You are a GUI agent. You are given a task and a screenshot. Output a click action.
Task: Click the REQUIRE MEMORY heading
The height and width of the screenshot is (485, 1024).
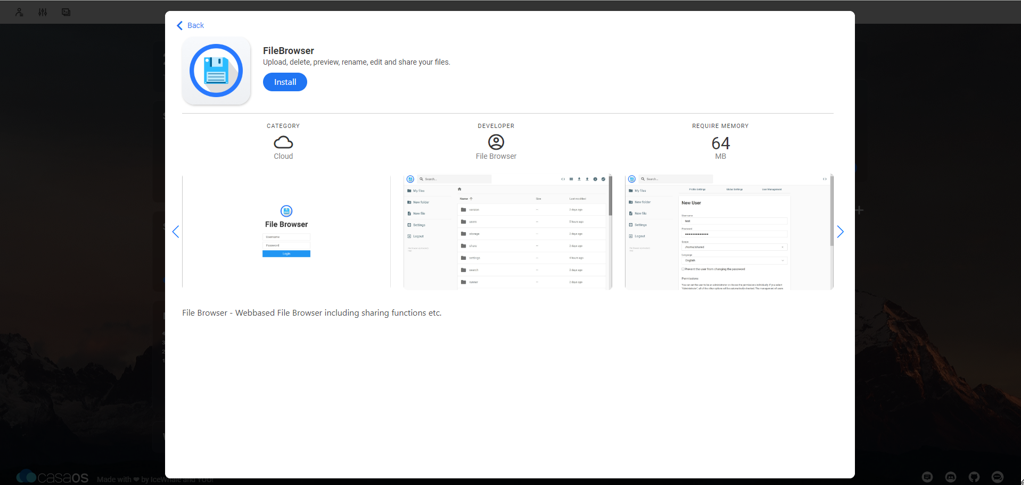[720, 126]
